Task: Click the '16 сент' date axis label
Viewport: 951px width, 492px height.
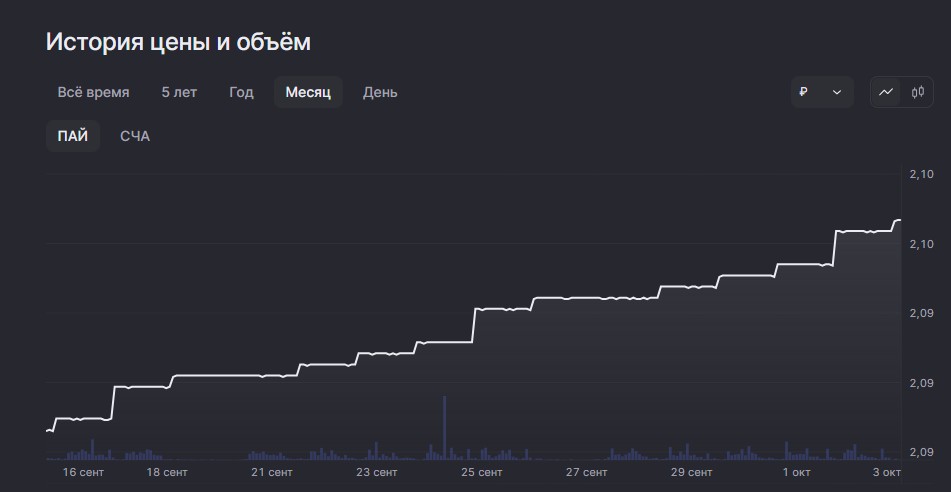Action: [83, 472]
